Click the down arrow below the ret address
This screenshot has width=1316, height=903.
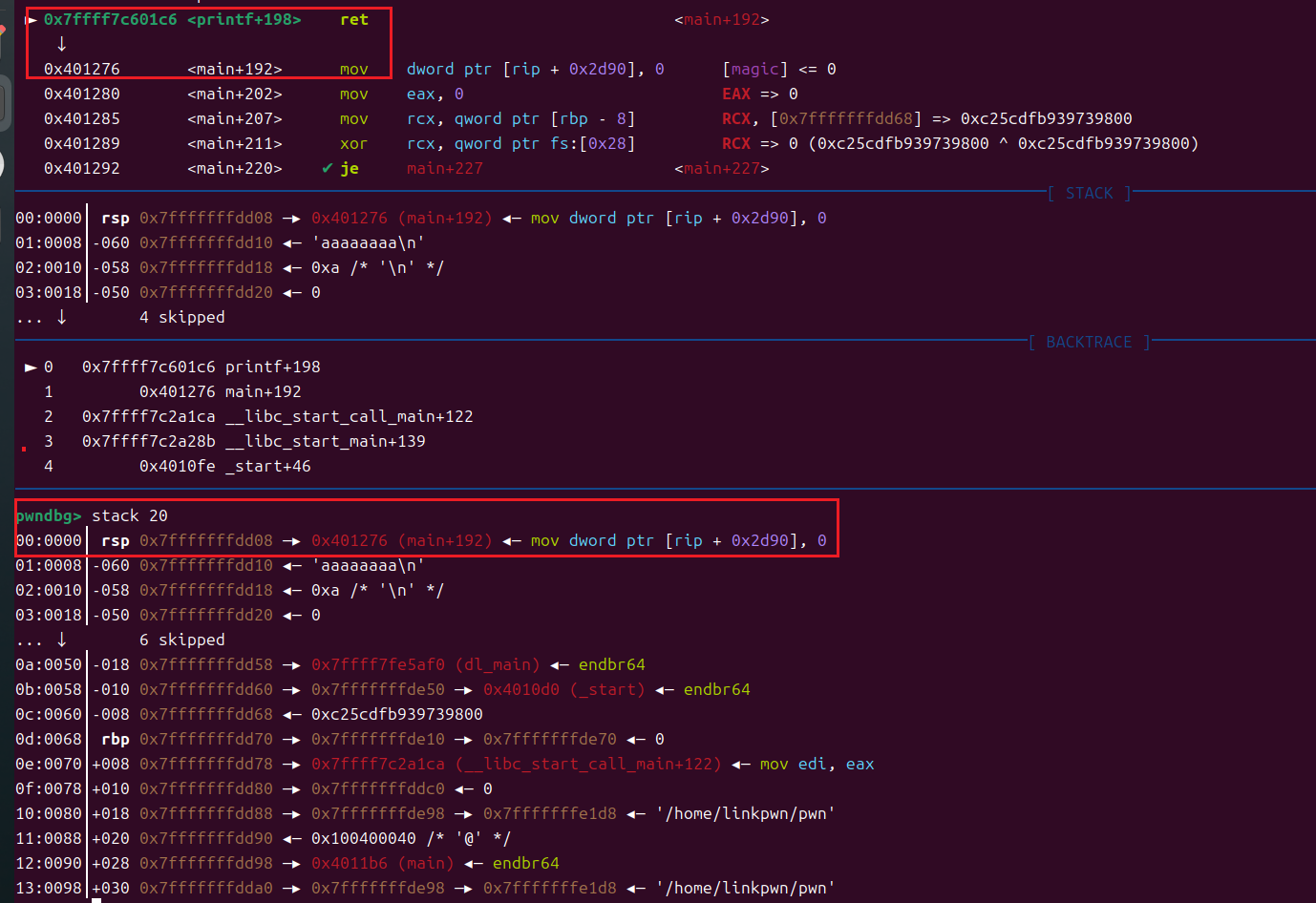(x=62, y=44)
